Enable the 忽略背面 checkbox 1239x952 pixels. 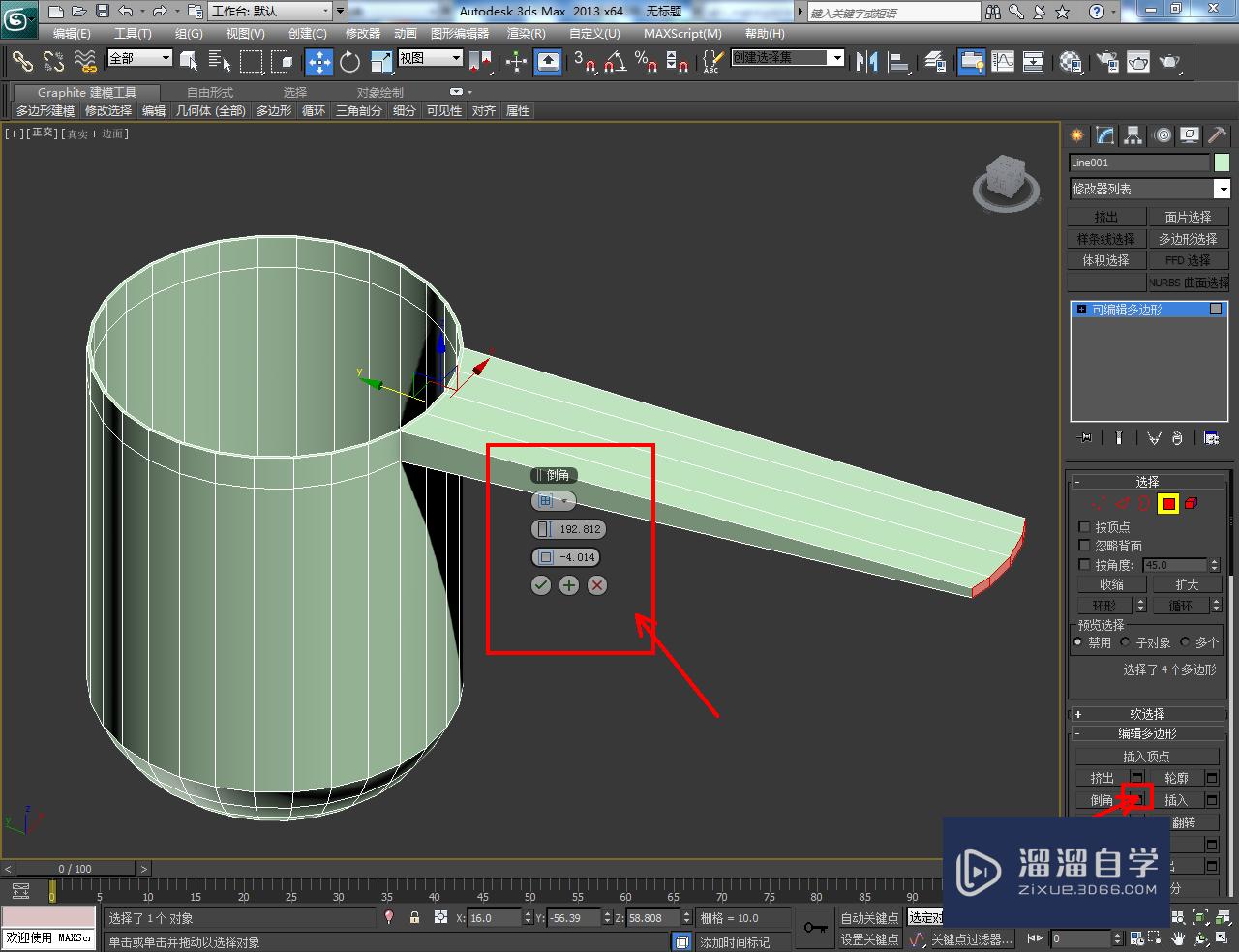pos(1084,546)
